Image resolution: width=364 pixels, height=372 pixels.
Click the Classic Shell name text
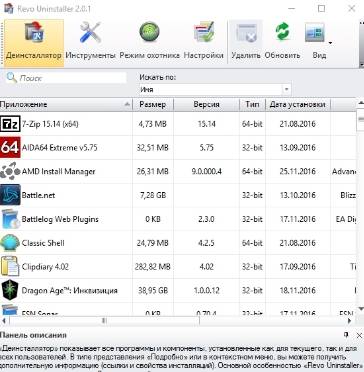click(x=43, y=243)
